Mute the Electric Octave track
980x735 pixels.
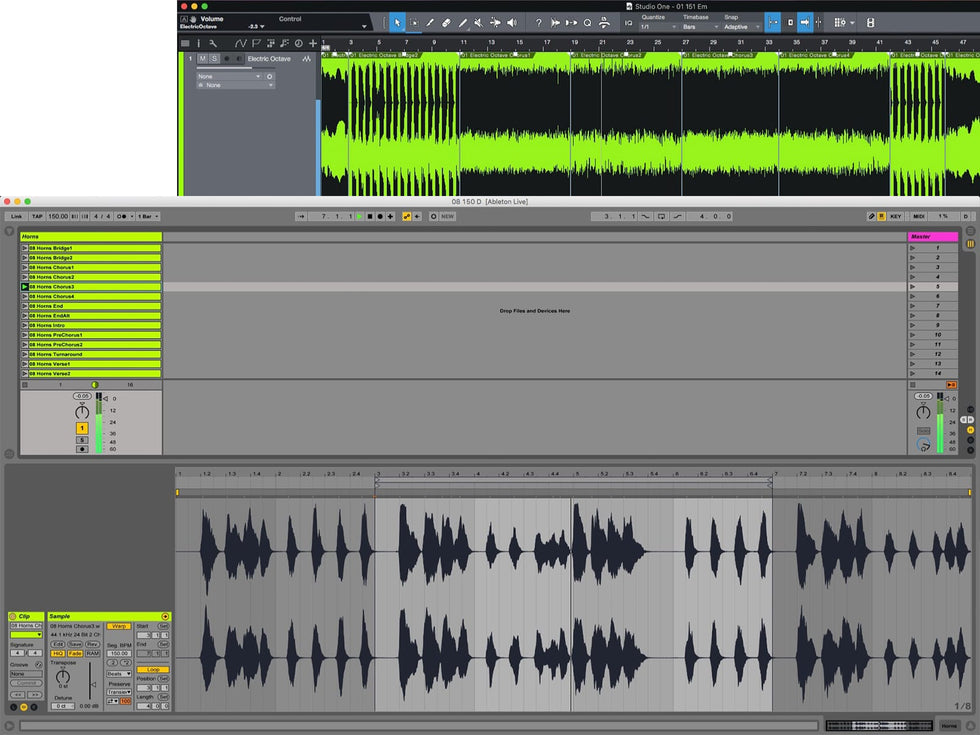click(202, 59)
